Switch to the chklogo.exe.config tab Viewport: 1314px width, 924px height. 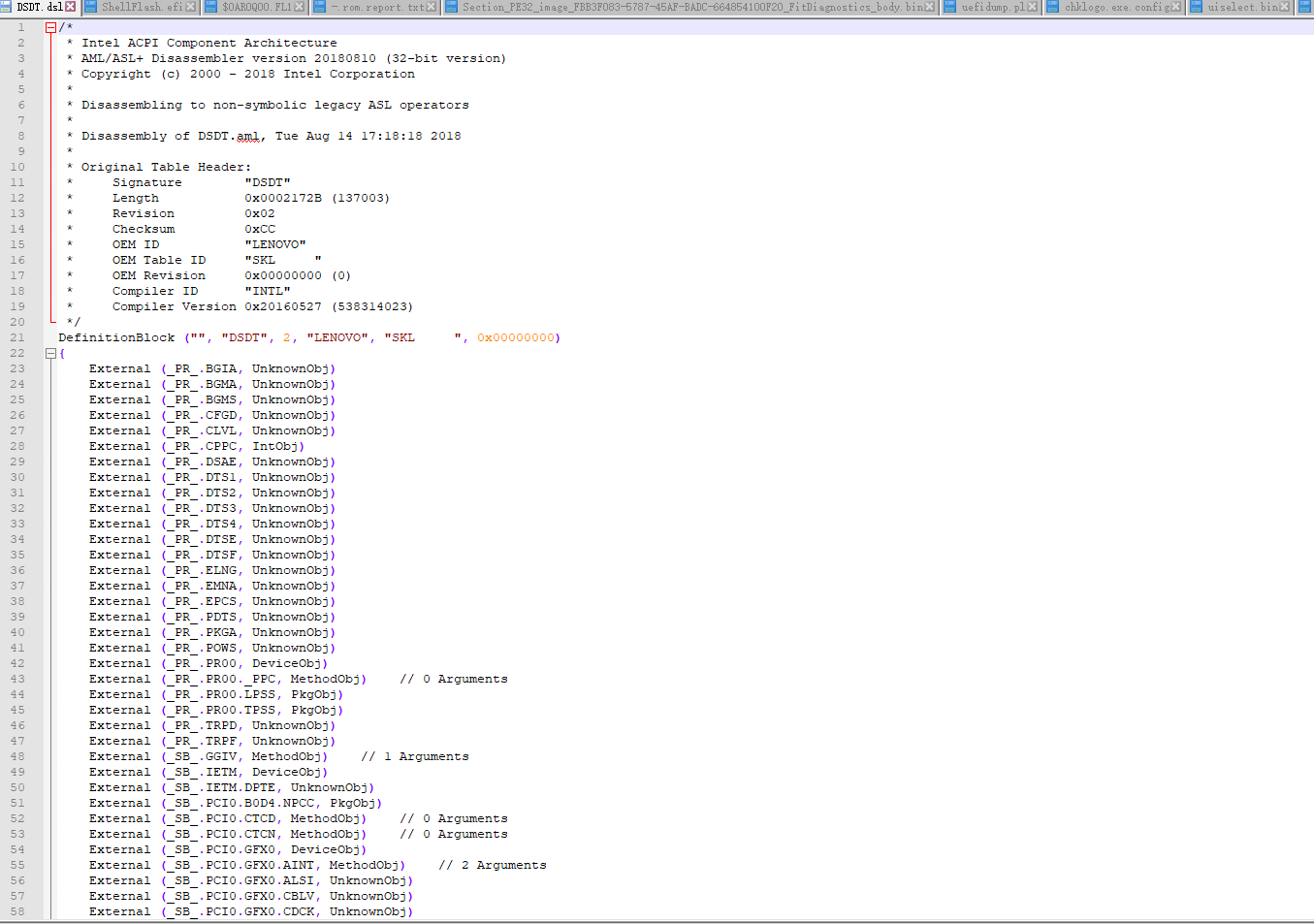1114,7
